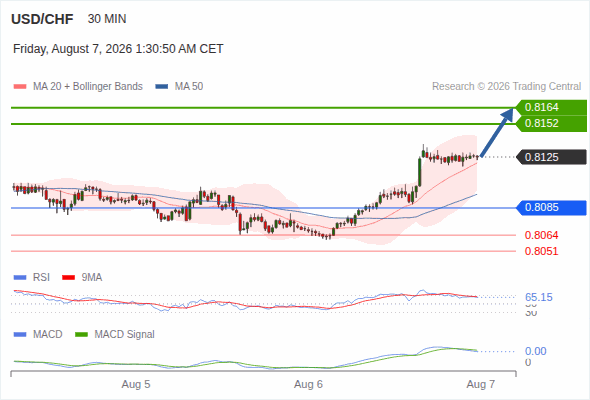Screen dimensions: 590x400
Task: Click the 0.8064 support level label
Action: tap(541, 235)
